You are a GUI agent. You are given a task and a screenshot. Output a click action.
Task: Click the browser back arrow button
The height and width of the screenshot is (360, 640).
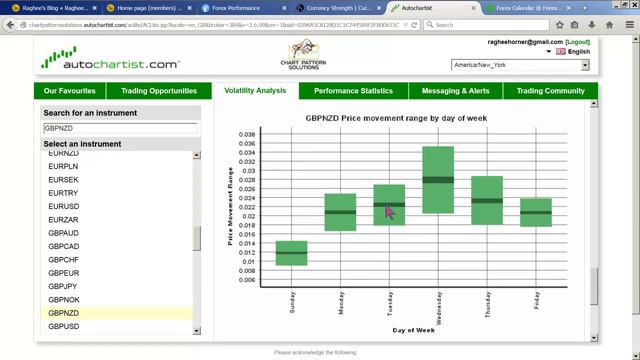pyautogui.click(x=10, y=25)
